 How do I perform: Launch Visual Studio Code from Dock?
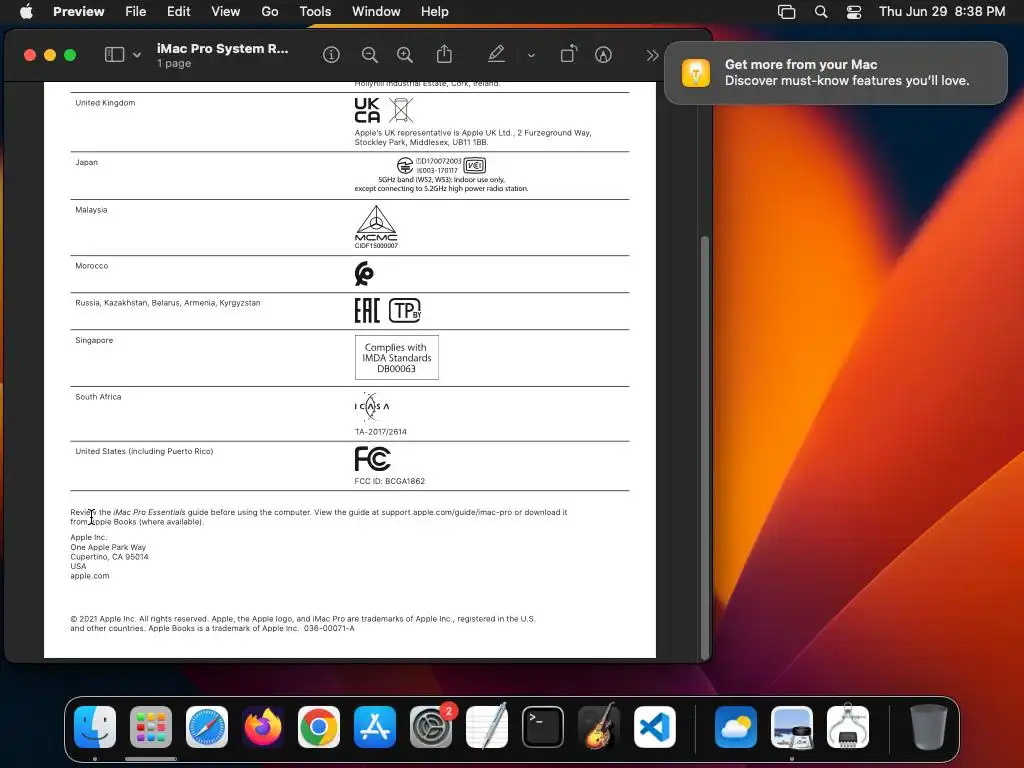pyautogui.click(x=654, y=727)
